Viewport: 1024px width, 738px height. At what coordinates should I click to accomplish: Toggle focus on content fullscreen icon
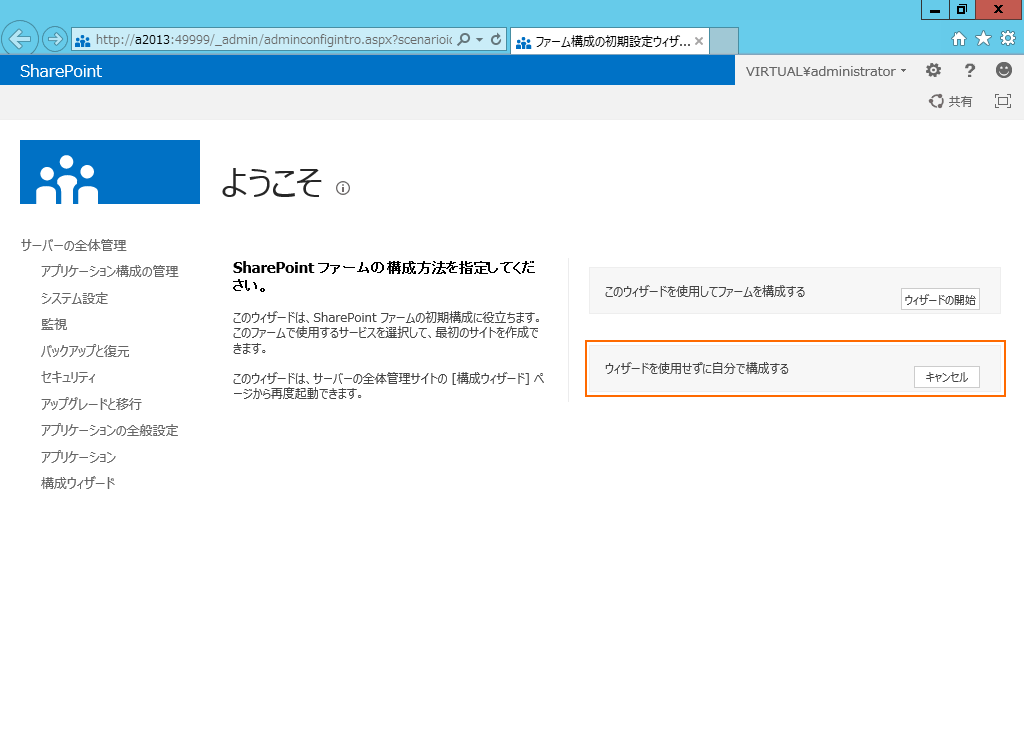coord(1002,101)
